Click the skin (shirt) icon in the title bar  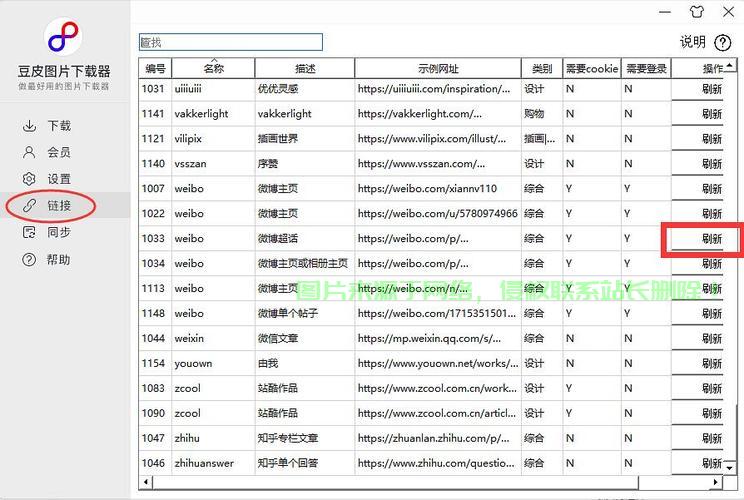697,12
